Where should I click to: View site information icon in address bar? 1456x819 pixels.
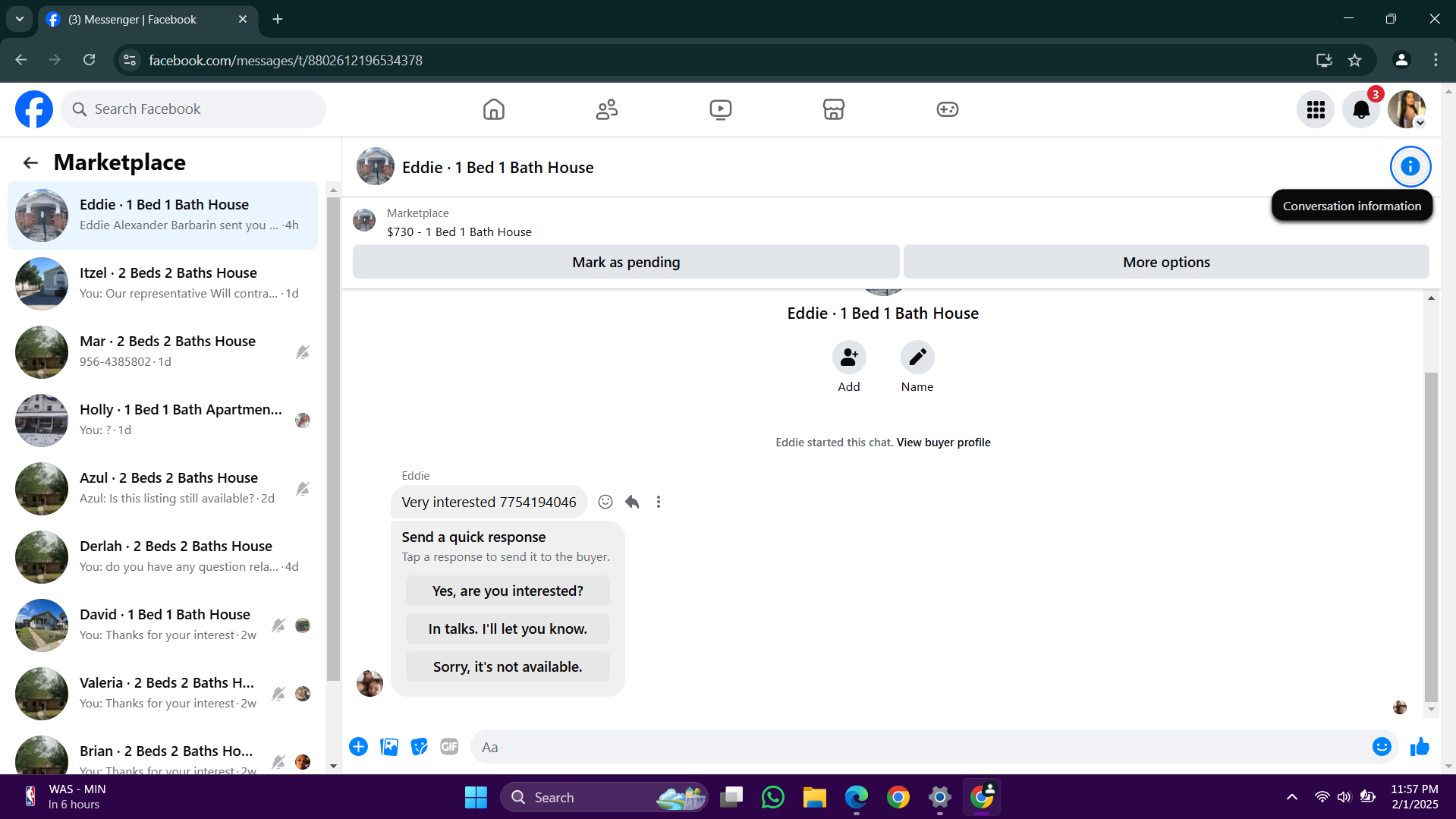click(130, 60)
